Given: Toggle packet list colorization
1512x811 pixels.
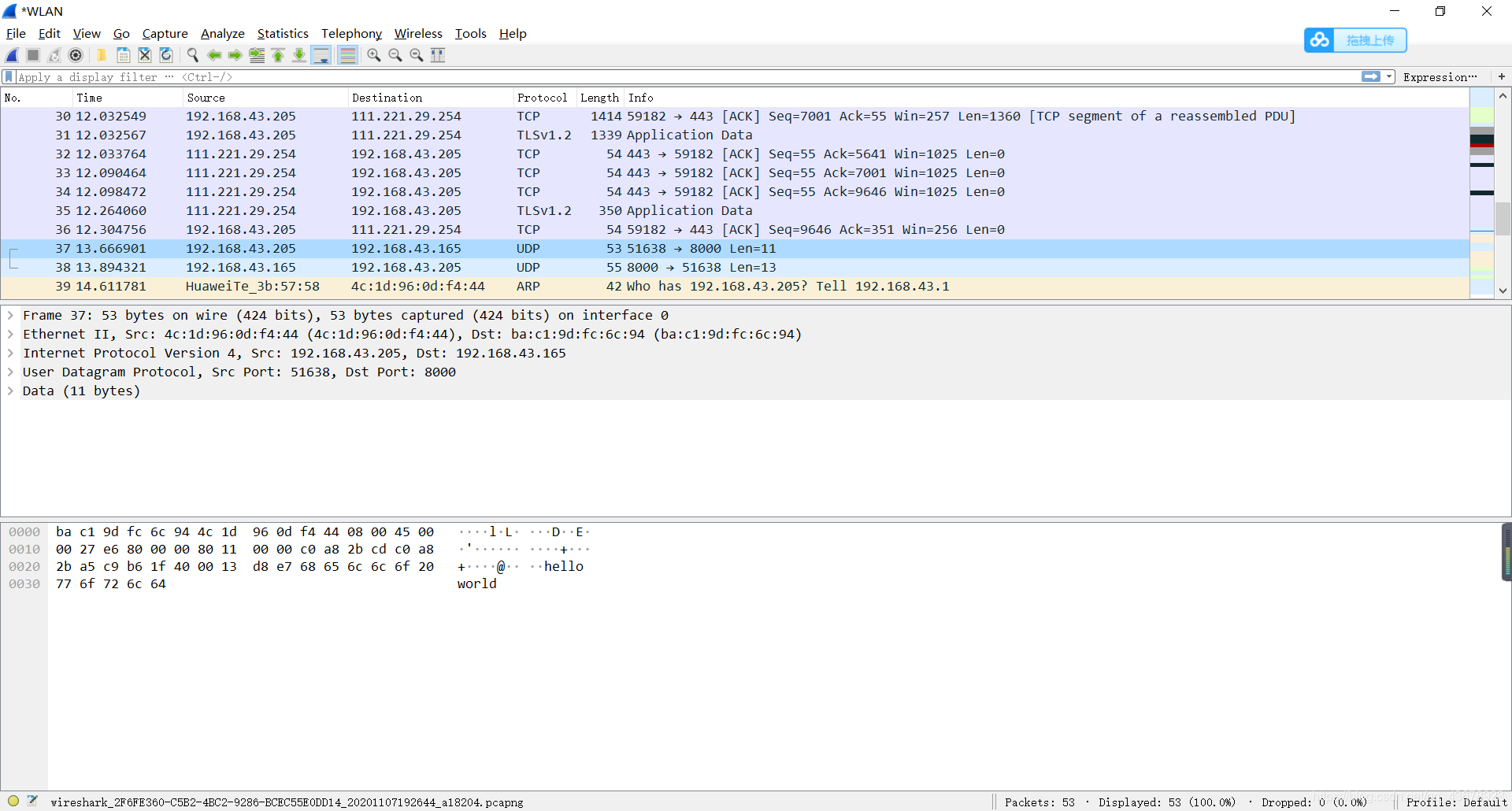Looking at the screenshot, I should click(347, 55).
